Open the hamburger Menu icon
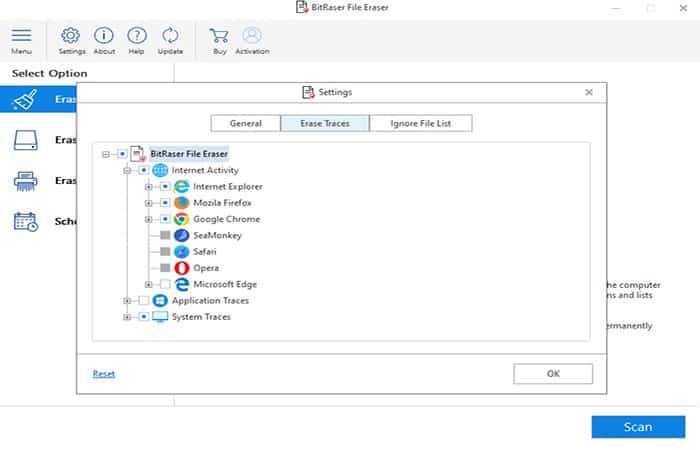The image size is (700, 450). [21, 35]
